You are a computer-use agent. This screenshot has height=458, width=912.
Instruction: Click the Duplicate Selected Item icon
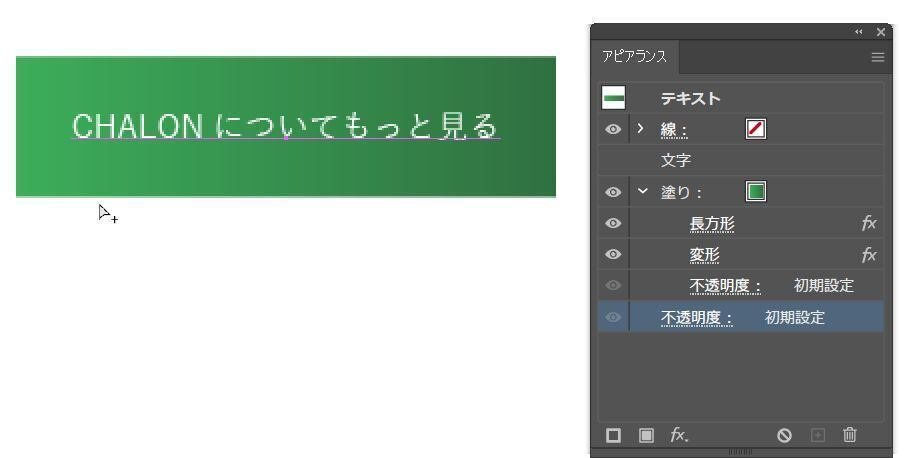pyautogui.click(x=818, y=435)
